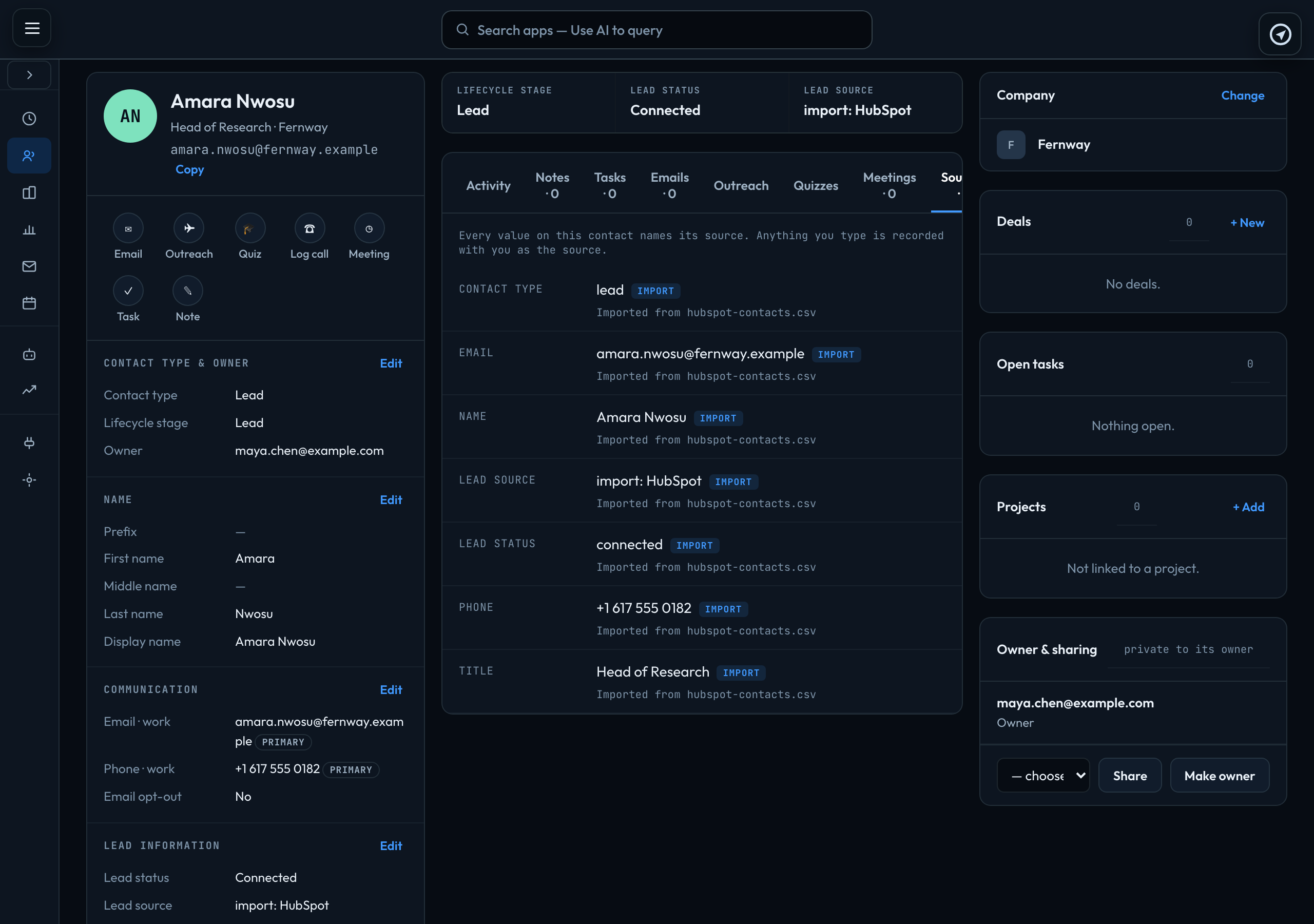Screen dimensions: 1314x924
Task: Click the Email quick action icon
Action: point(128,228)
